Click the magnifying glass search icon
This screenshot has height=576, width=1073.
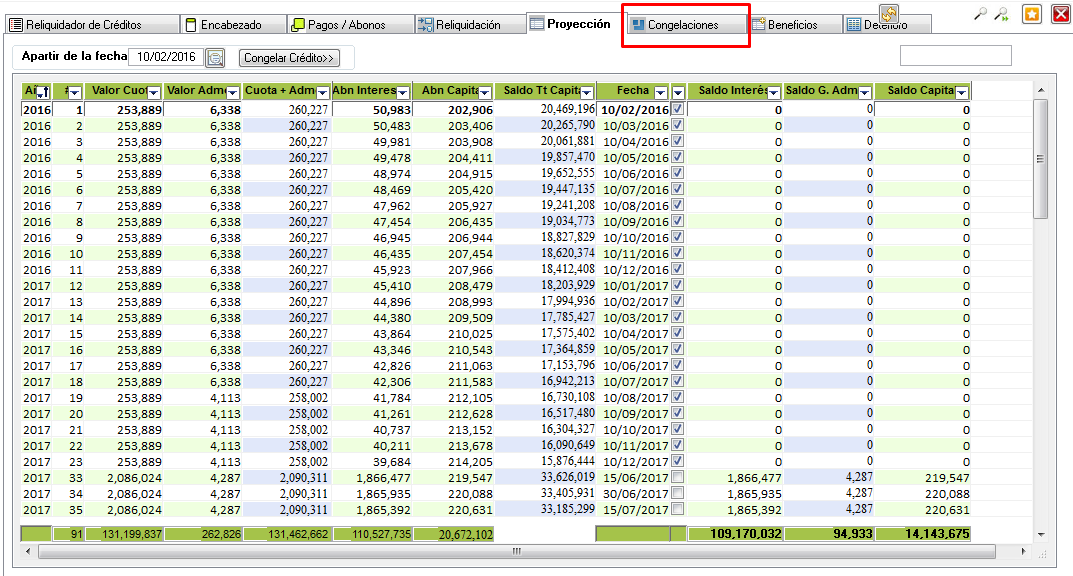coord(980,14)
